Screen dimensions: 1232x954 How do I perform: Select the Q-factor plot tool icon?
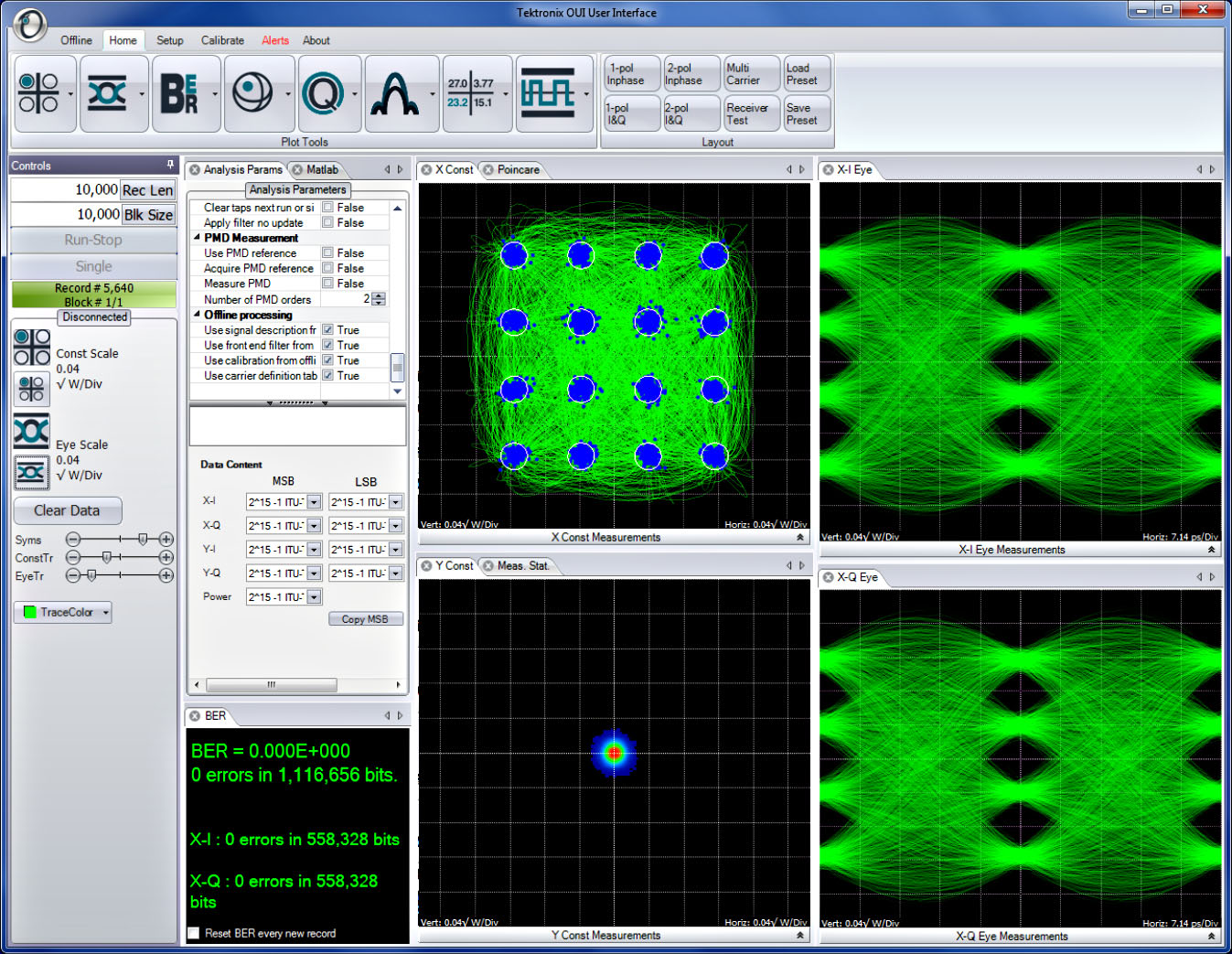(x=323, y=93)
